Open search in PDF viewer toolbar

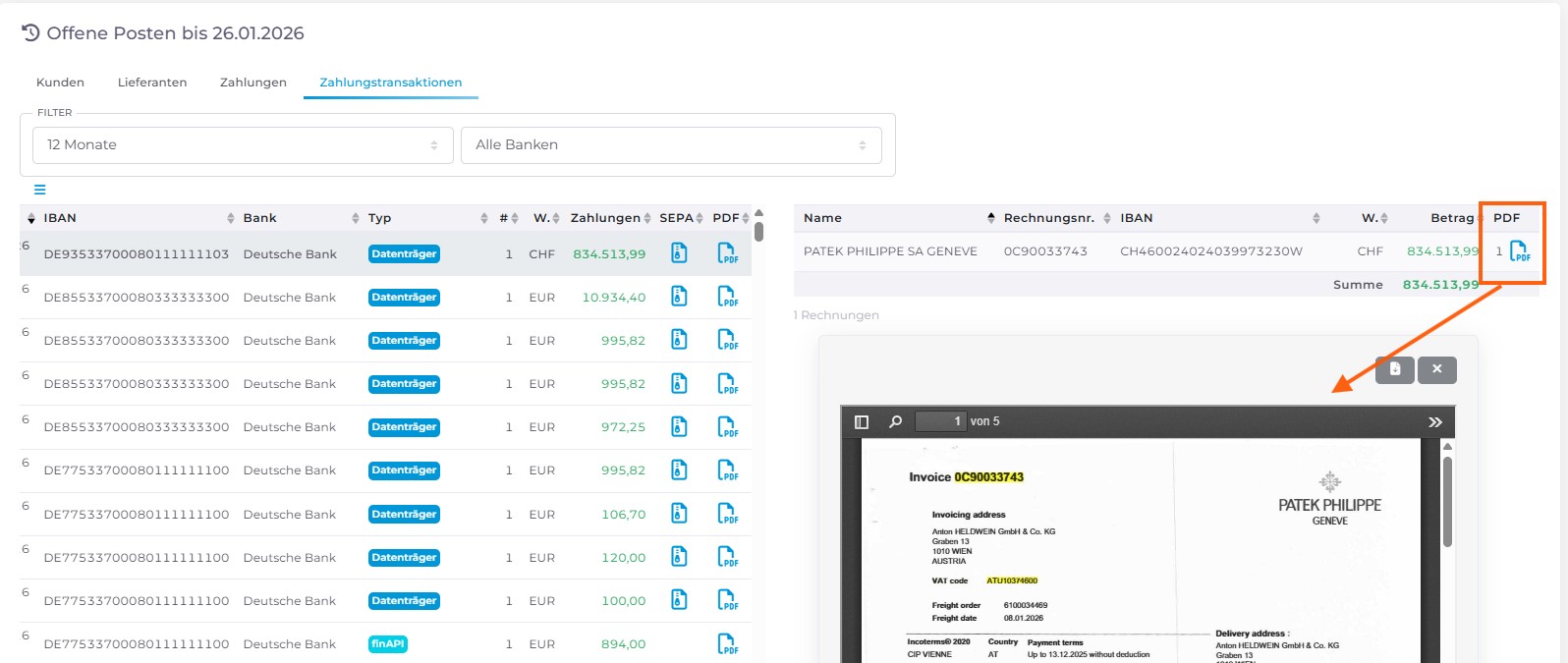click(x=895, y=421)
